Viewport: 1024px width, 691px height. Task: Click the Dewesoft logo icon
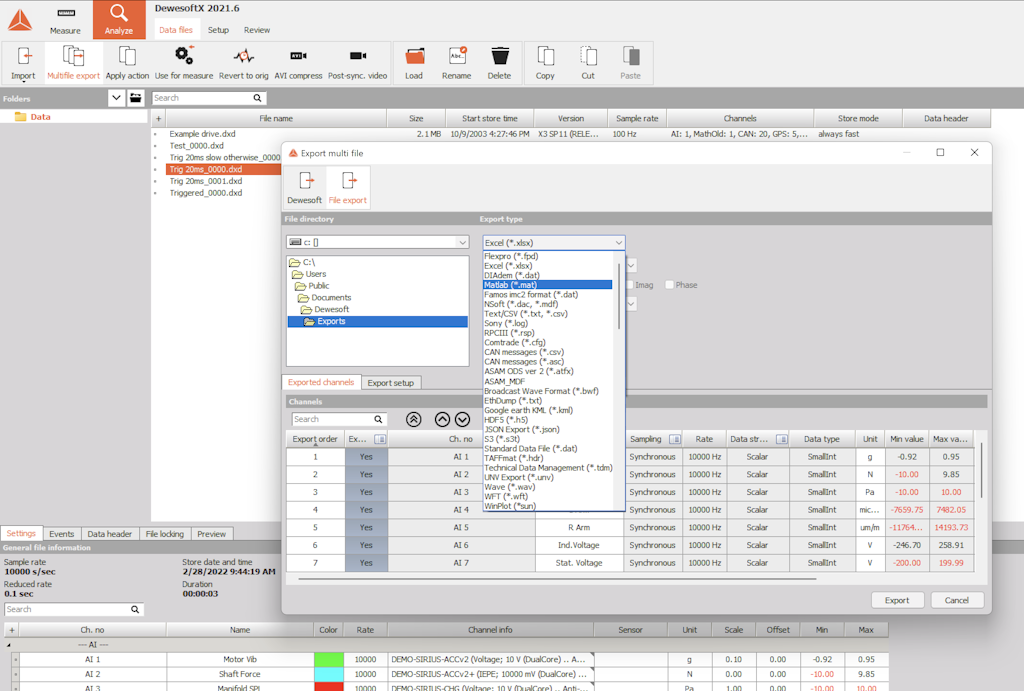point(20,20)
